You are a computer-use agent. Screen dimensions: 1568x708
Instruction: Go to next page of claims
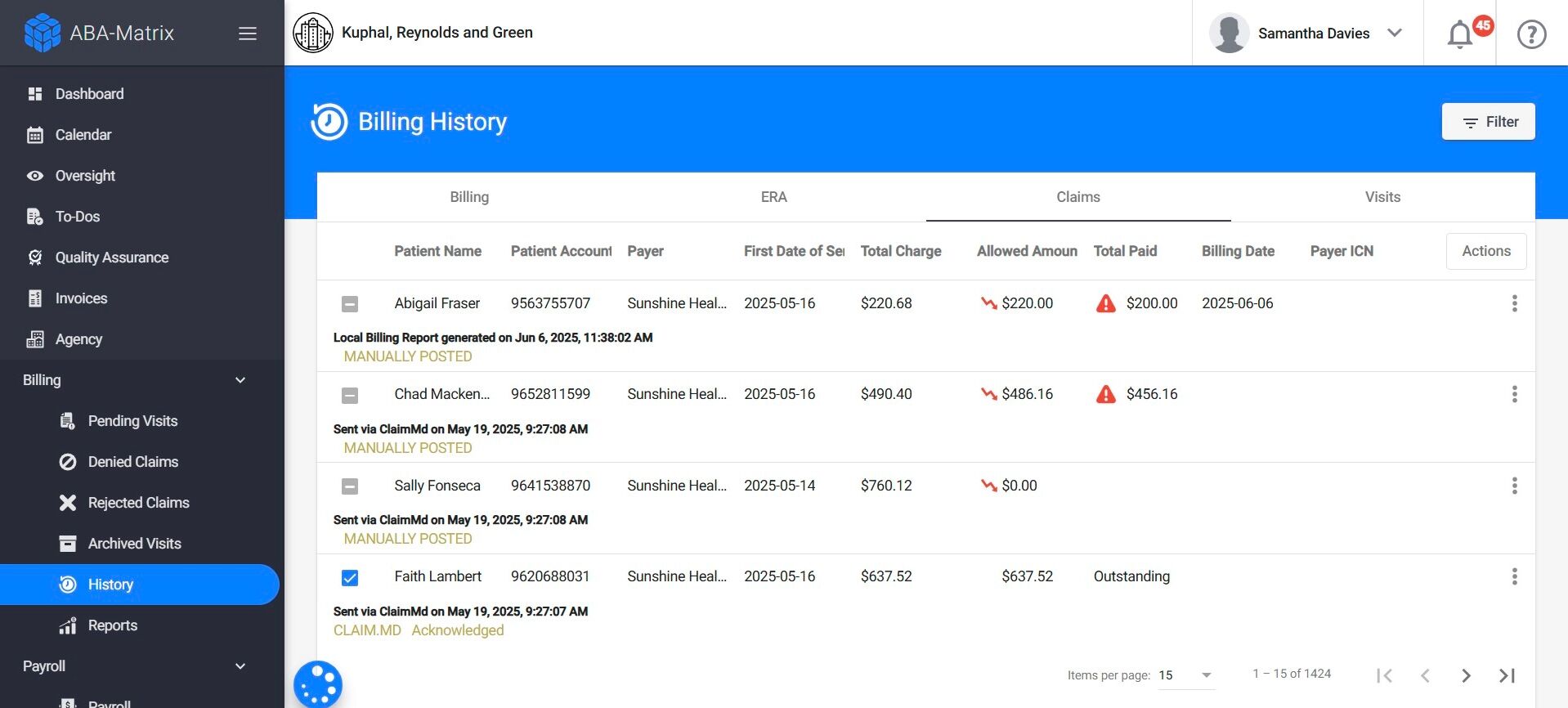pos(1466,675)
